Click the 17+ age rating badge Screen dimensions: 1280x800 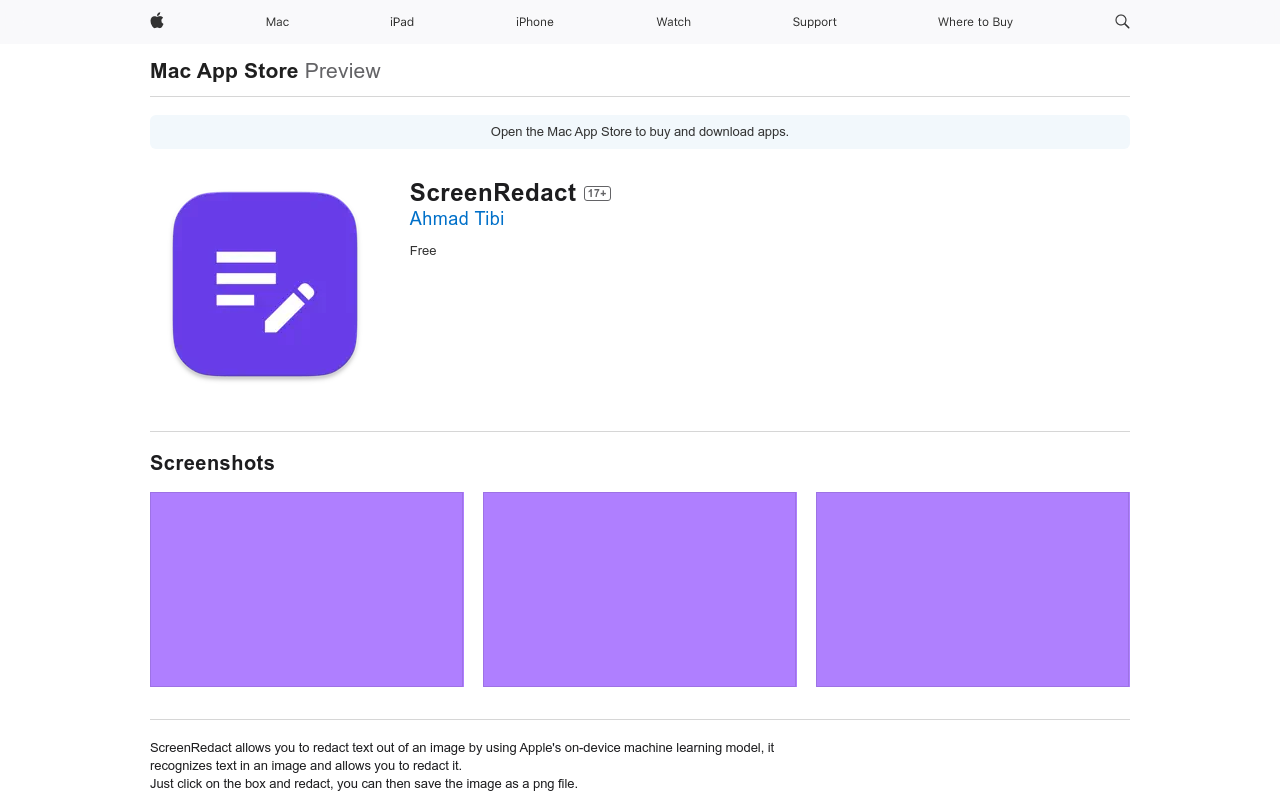pyautogui.click(x=598, y=193)
